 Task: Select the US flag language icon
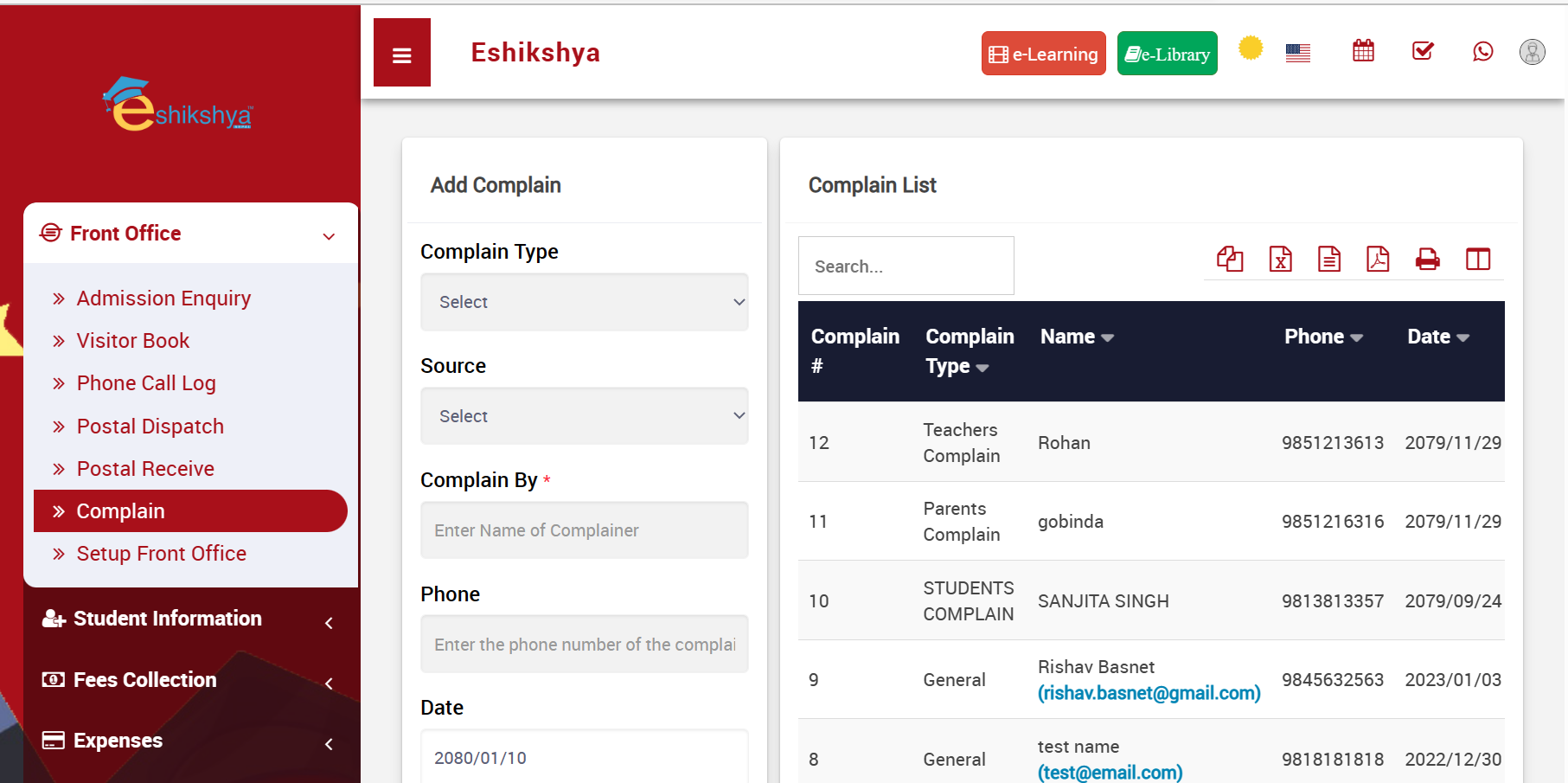coord(1297,53)
